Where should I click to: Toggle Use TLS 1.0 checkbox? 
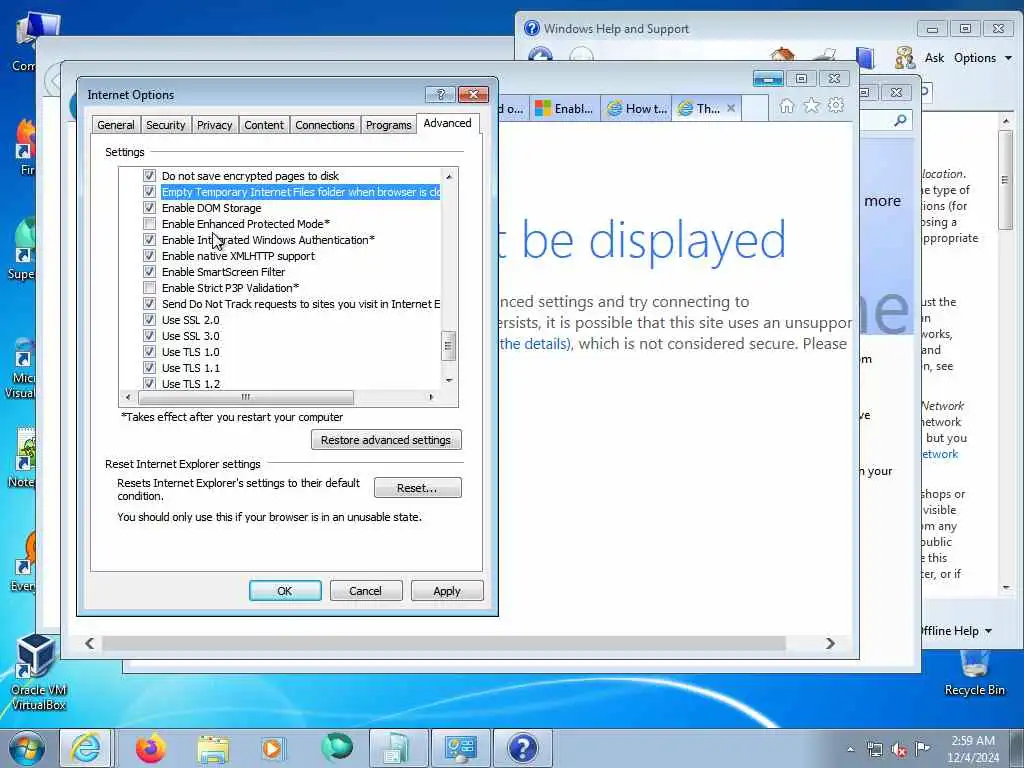(x=150, y=352)
